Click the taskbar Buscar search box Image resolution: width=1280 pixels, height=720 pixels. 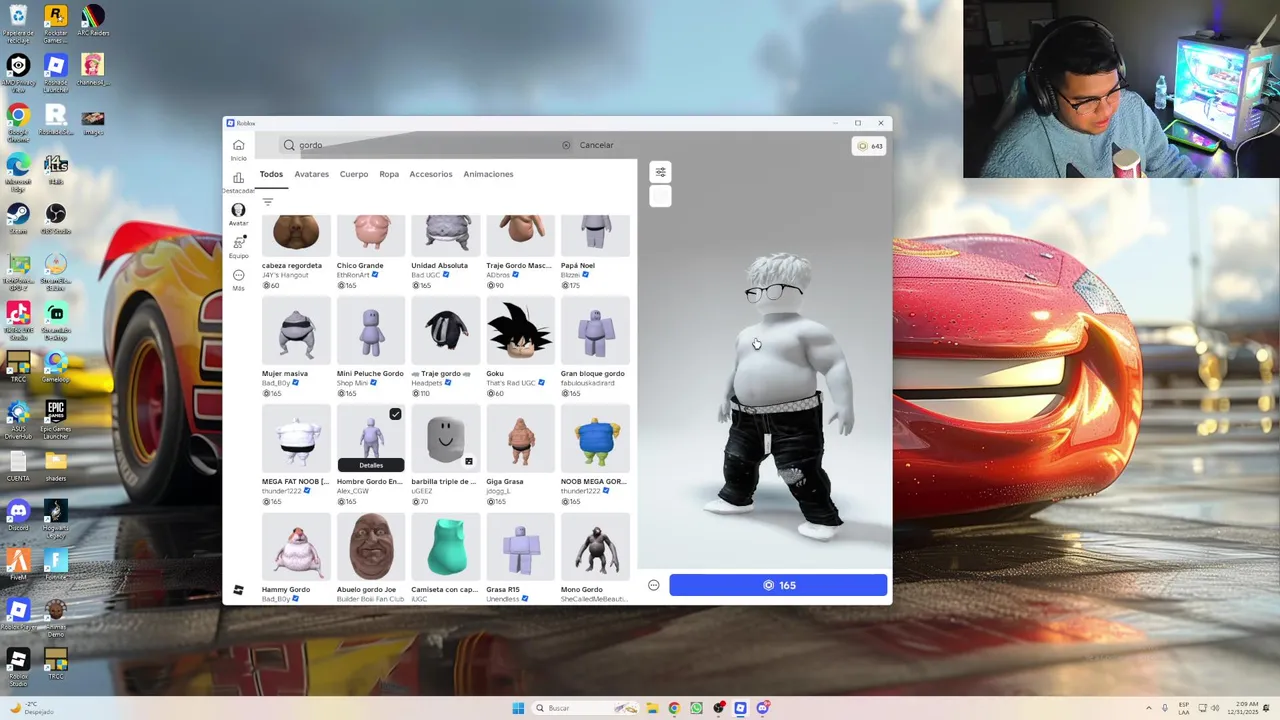[585, 708]
